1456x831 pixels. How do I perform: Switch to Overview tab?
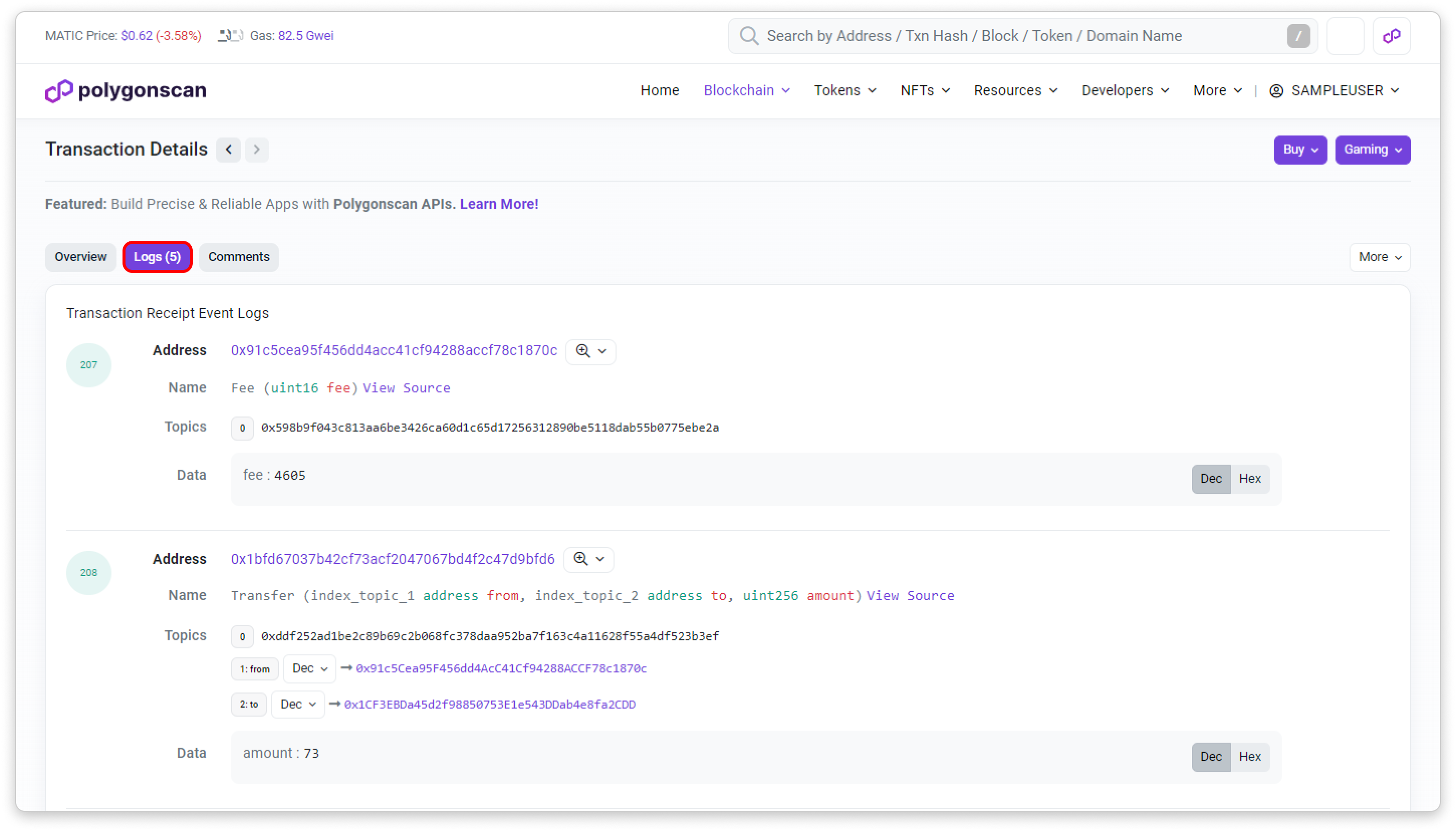(80, 257)
